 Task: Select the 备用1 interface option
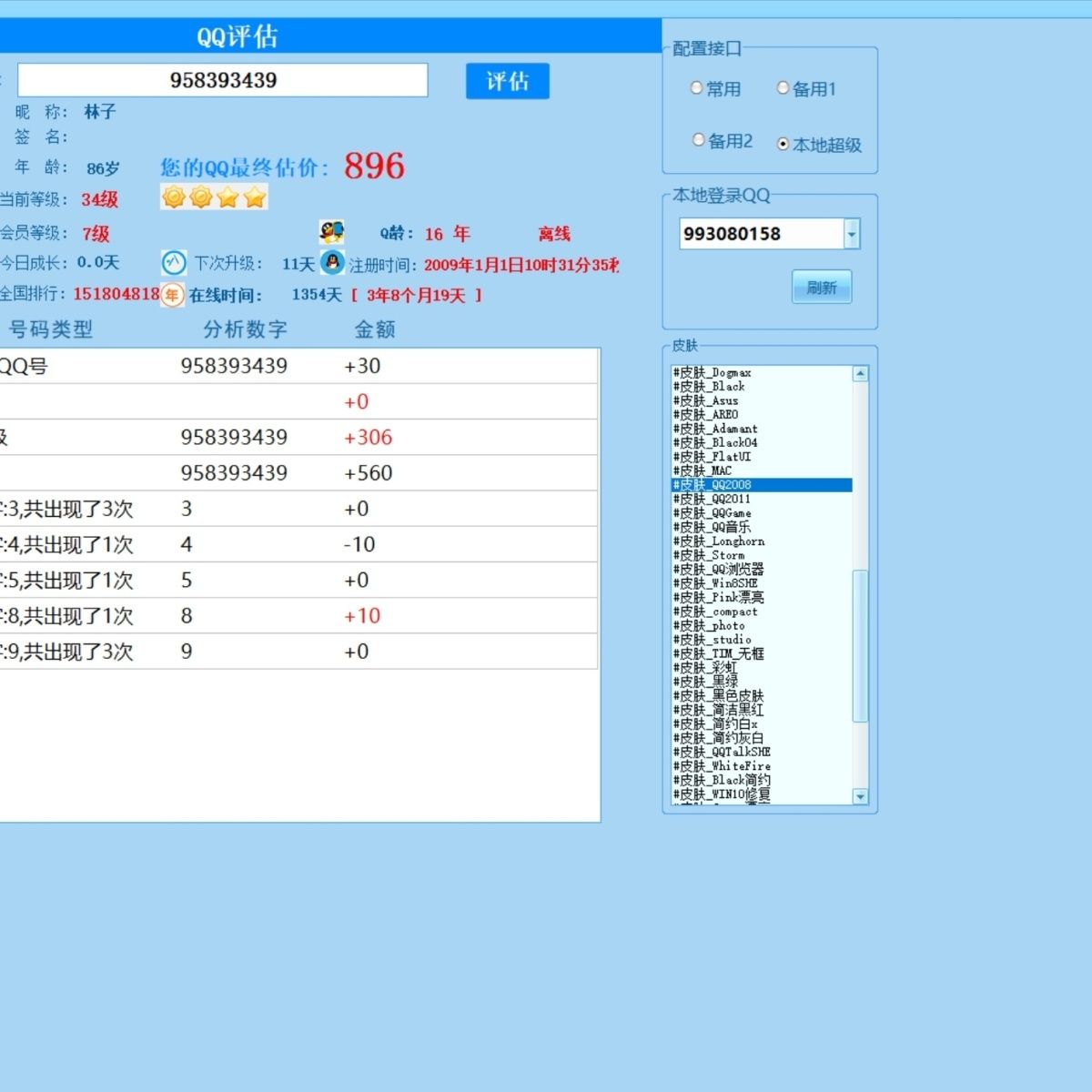click(806, 88)
